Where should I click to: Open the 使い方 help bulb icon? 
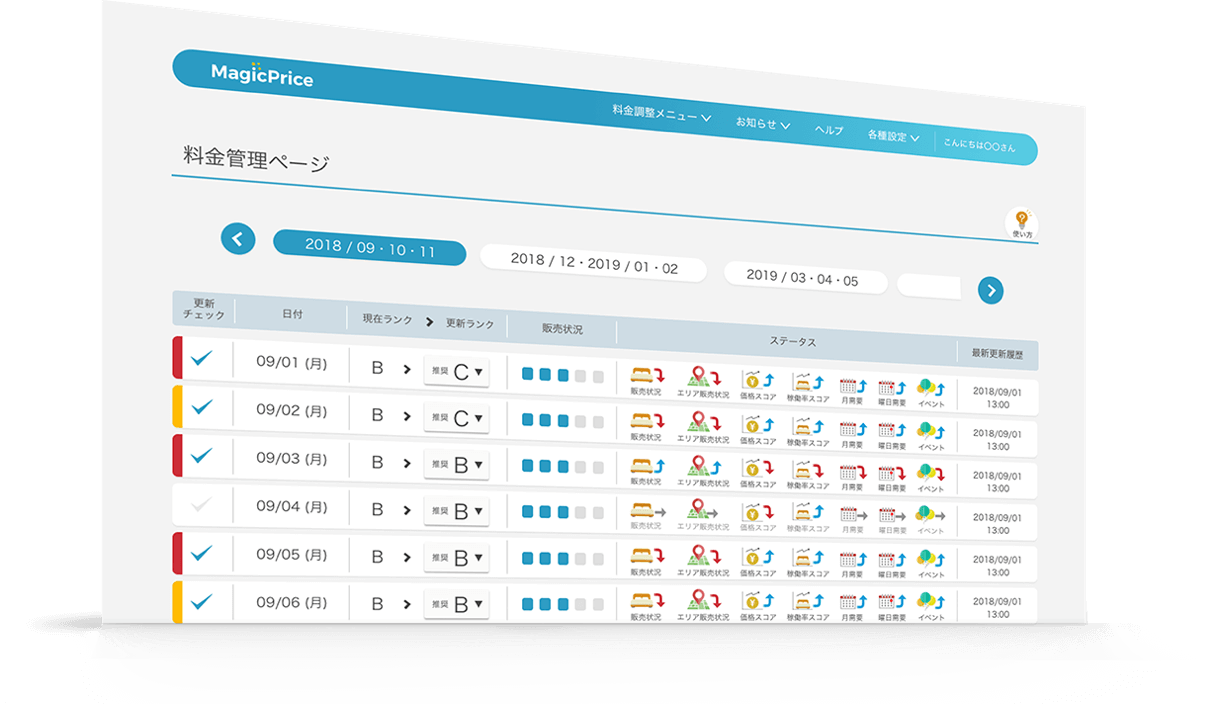point(1021,223)
